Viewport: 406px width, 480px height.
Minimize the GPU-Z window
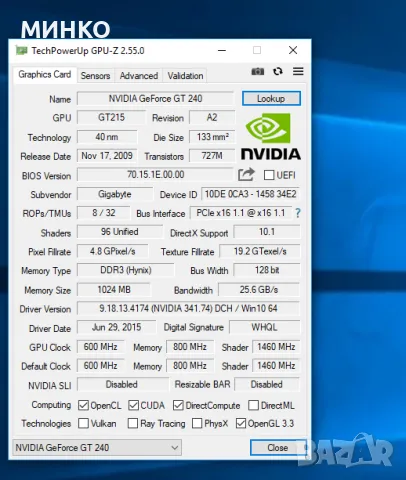(222, 51)
